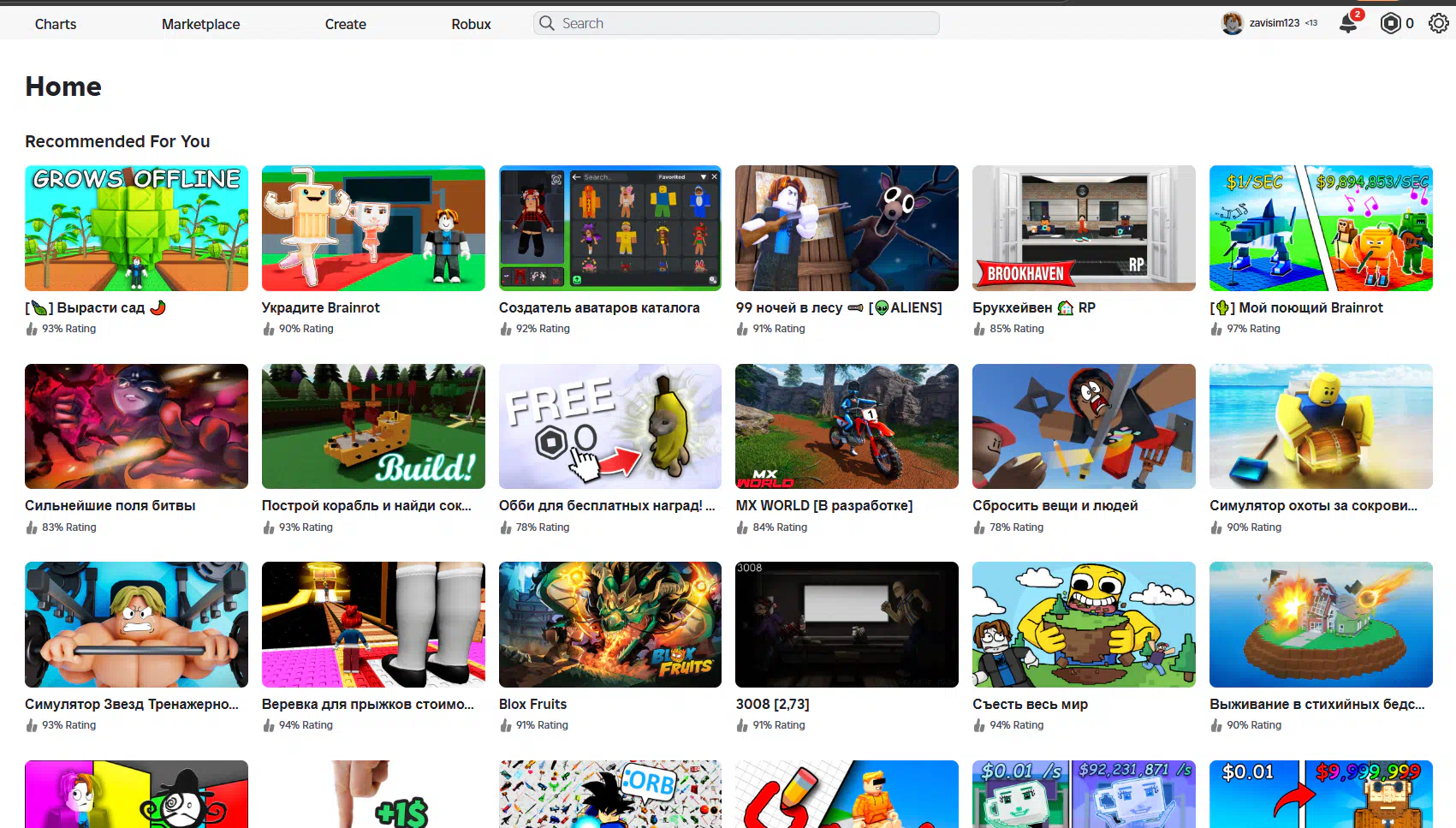Open the Robux tab
Screen dimensions: 1456x828
(x=471, y=24)
